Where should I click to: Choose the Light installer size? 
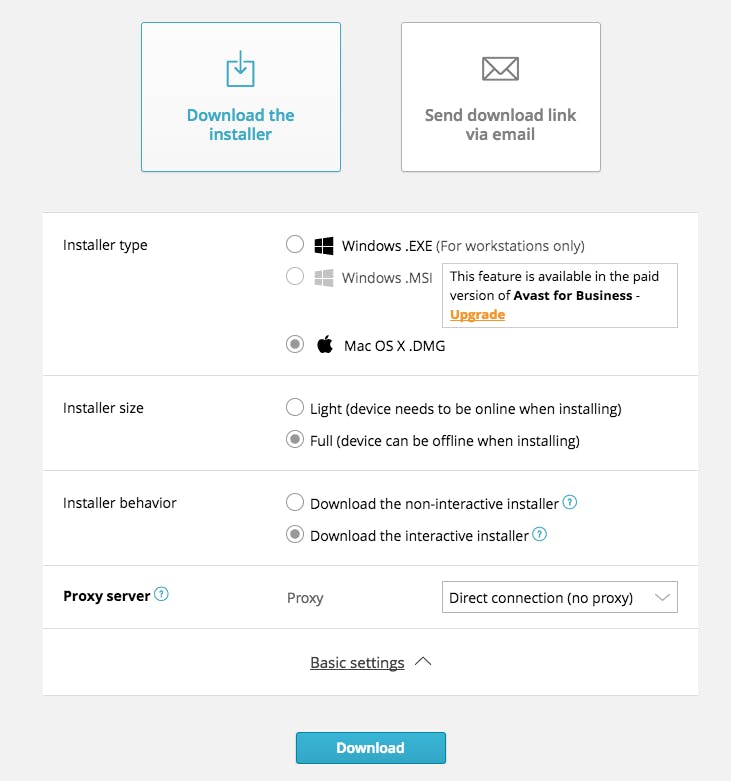click(x=295, y=408)
